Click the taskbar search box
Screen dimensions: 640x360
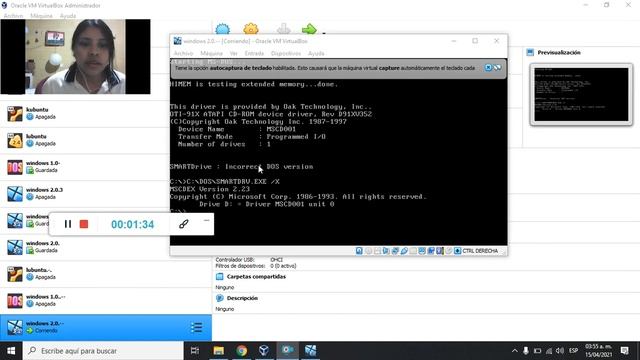pyautogui.click(x=103, y=351)
